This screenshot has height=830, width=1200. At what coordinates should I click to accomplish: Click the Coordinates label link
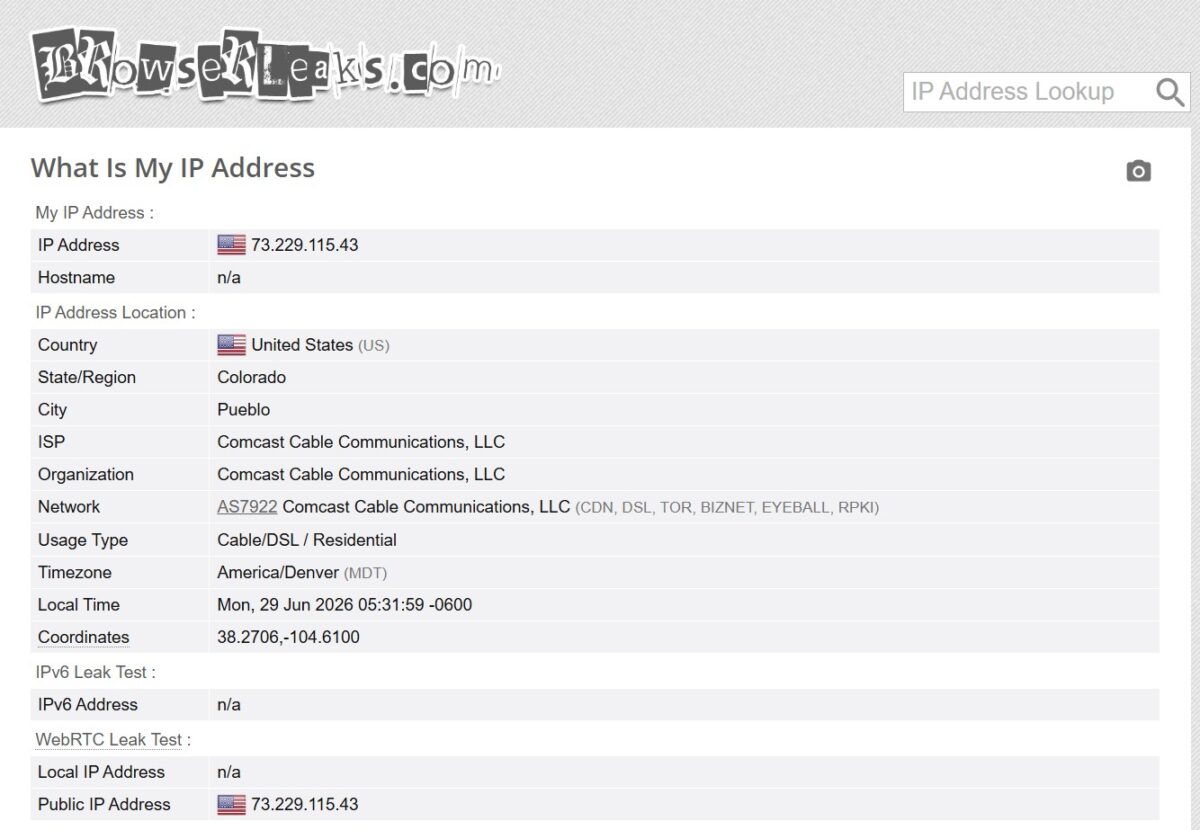pos(84,637)
